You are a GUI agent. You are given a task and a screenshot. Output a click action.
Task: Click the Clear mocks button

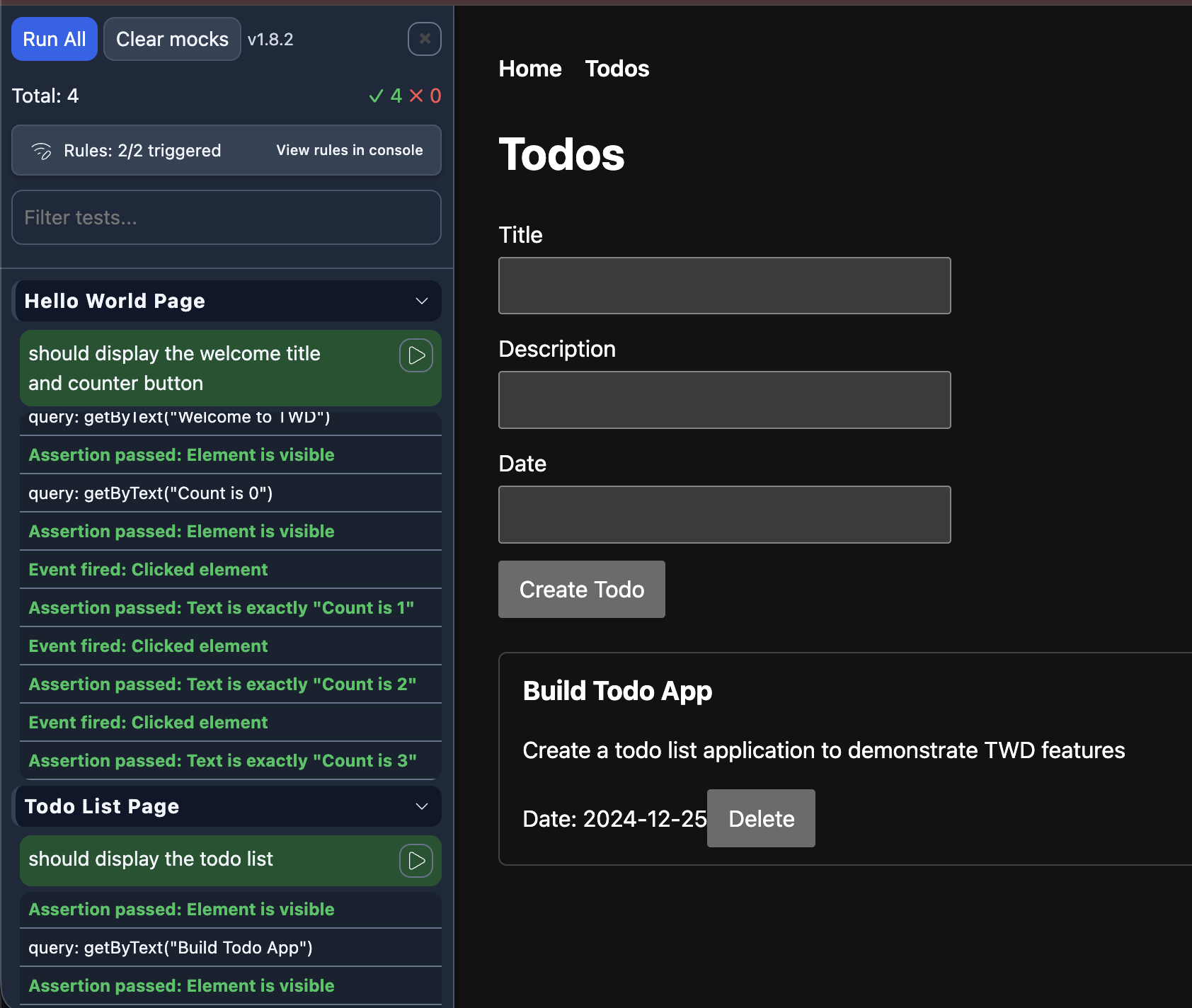coord(172,39)
